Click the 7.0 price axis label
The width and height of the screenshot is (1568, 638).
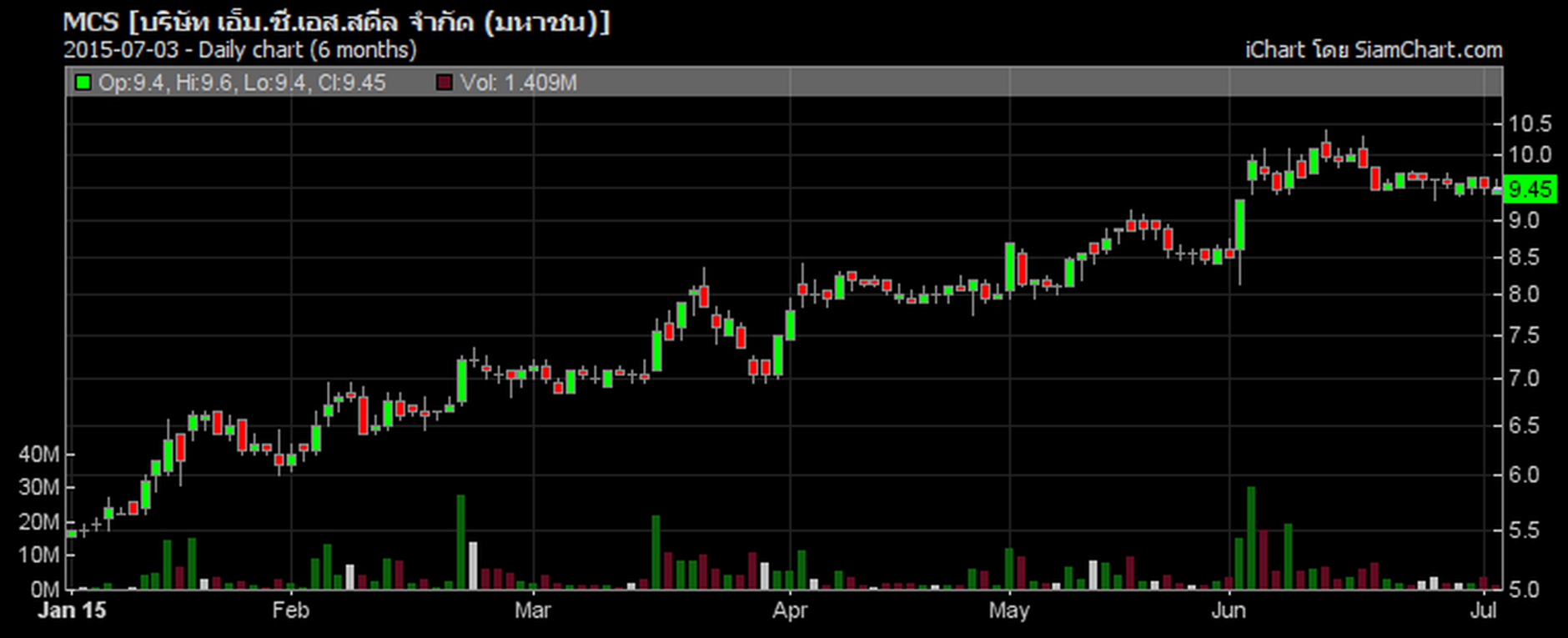click(x=1524, y=379)
